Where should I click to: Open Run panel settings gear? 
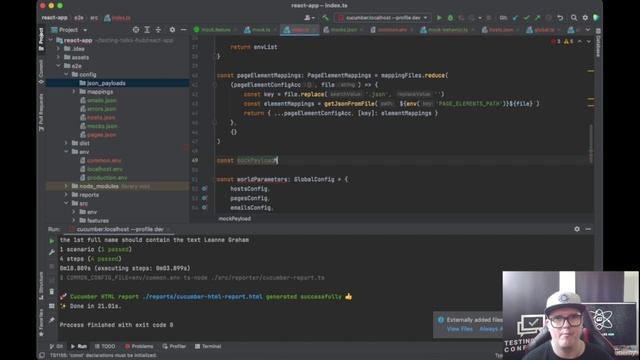pyautogui.click(x=577, y=229)
